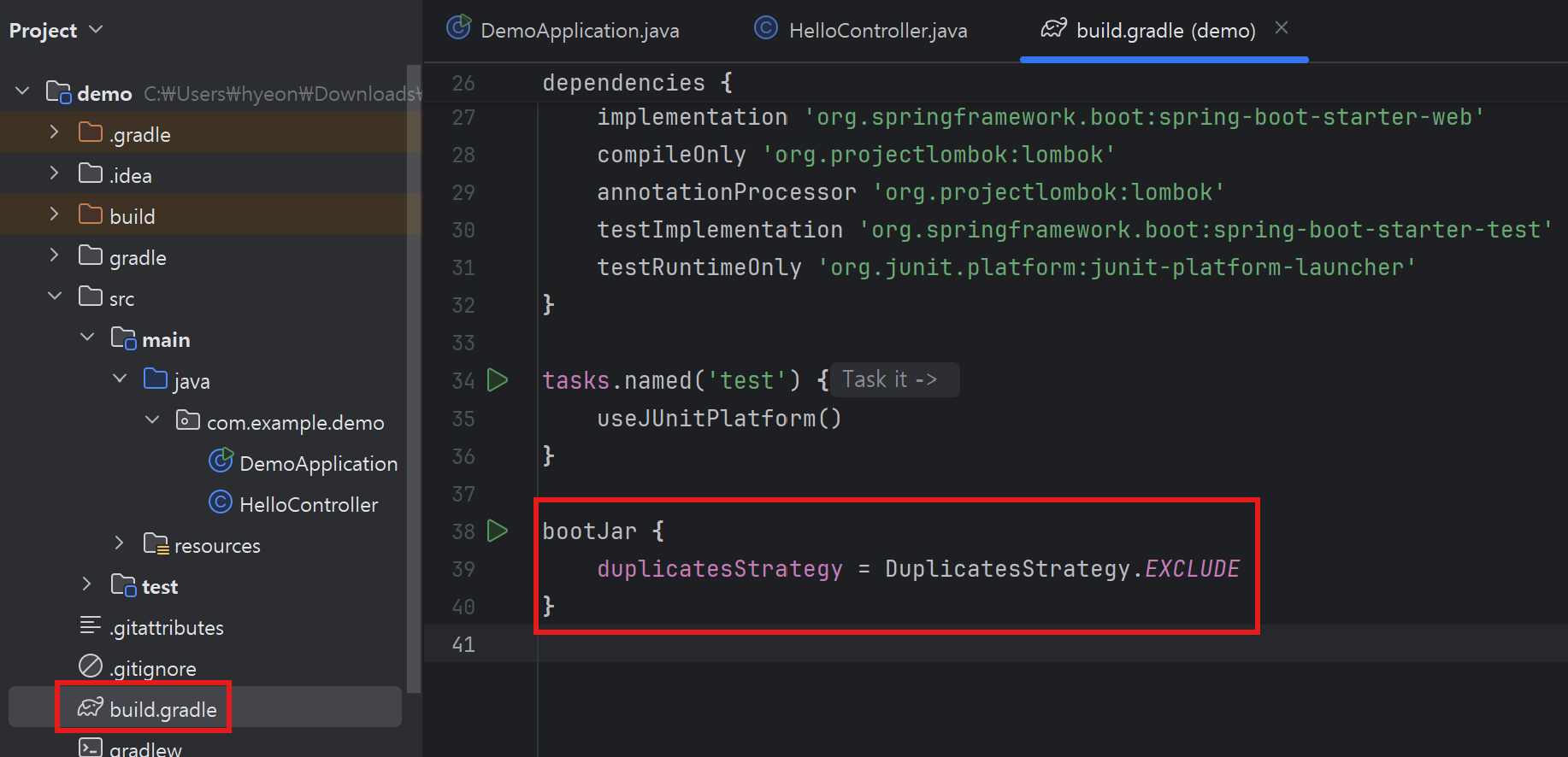
Task: Click the Gradle icon on build.gradle tab
Action: [1053, 29]
